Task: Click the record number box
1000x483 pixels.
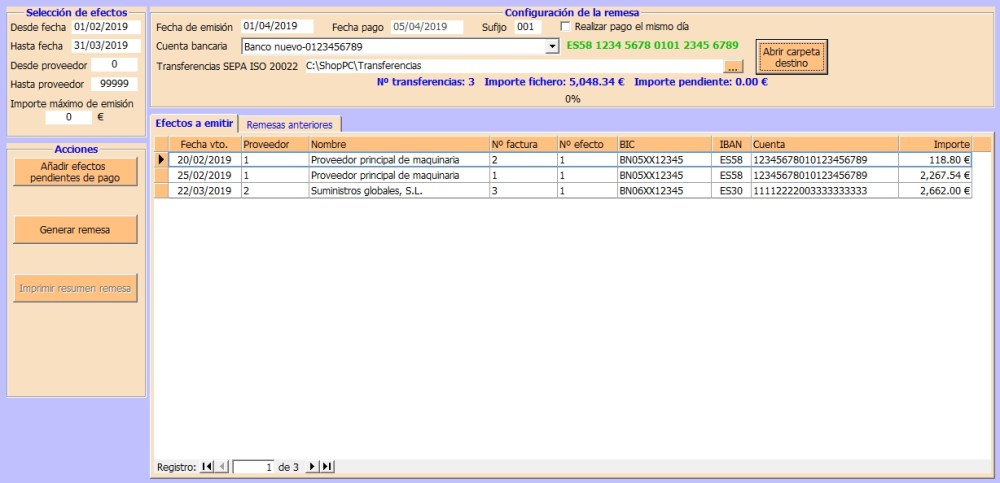Action: pyautogui.click(x=254, y=467)
